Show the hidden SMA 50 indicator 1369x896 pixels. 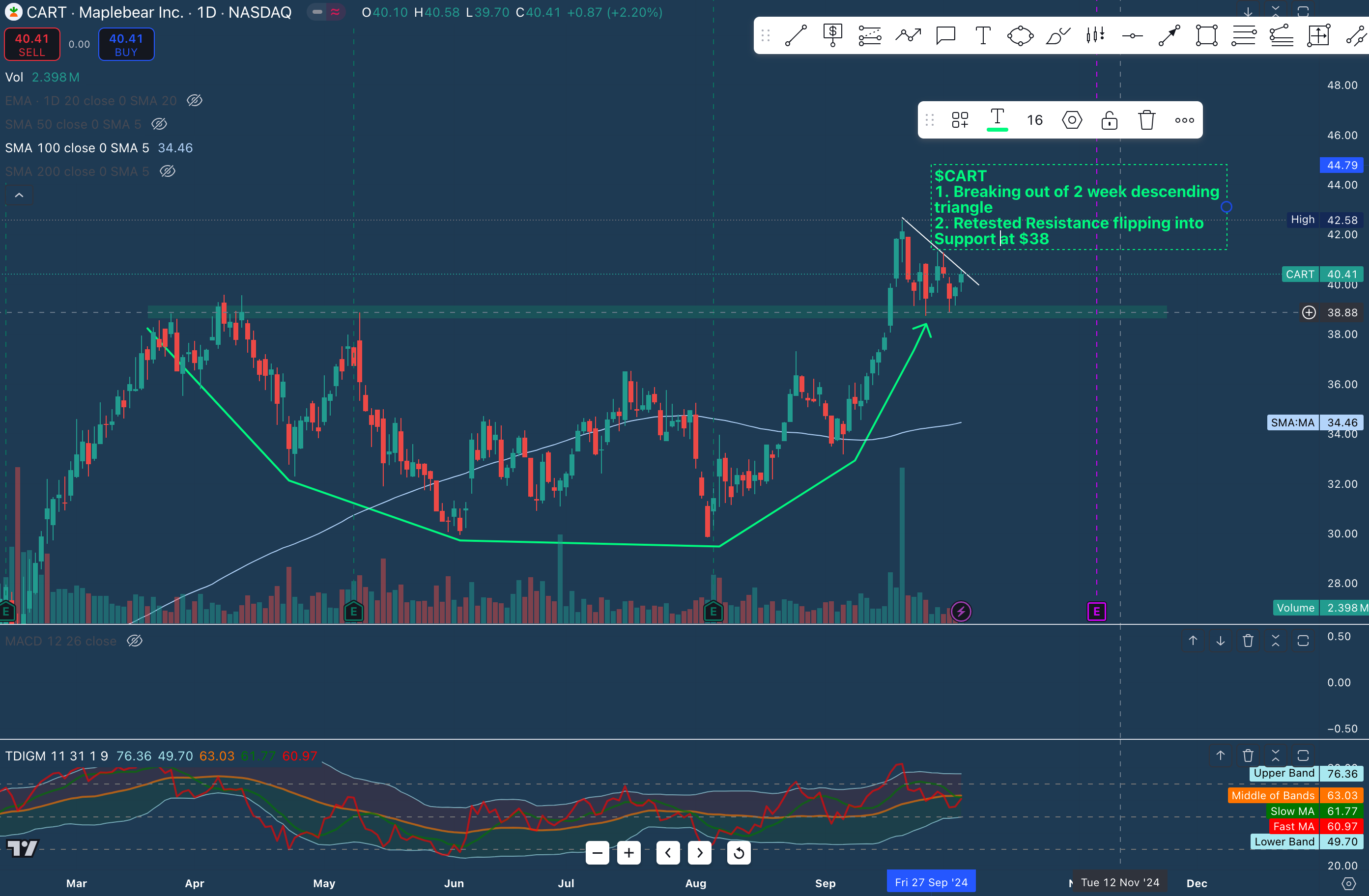pyautogui.click(x=159, y=124)
